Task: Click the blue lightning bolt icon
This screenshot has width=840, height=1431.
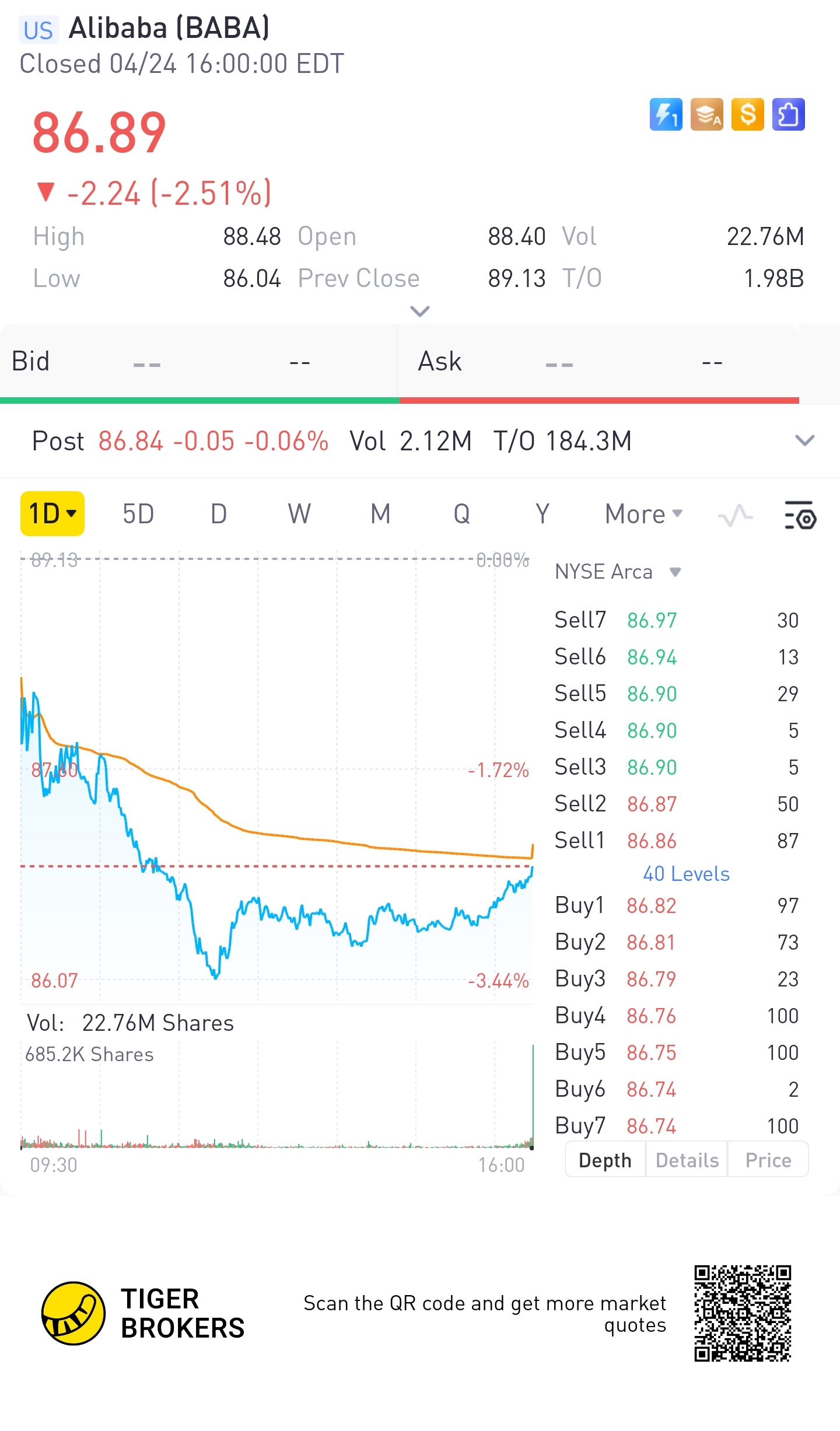Action: [x=666, y=114]
